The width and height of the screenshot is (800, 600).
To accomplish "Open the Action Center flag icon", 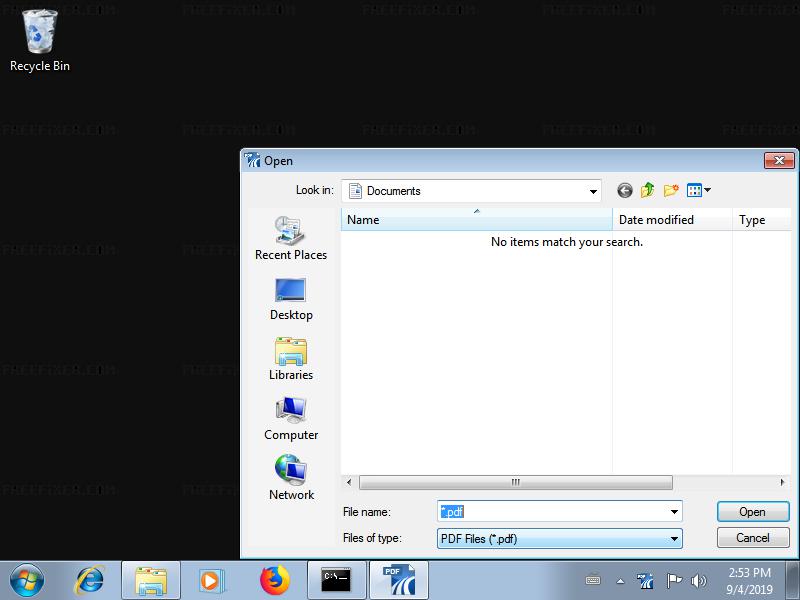I will [674, 581].
